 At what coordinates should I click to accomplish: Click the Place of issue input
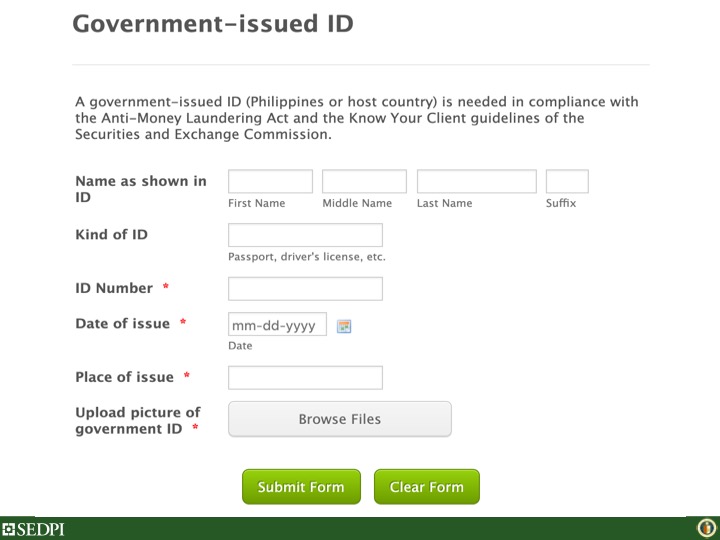point(305,378)
